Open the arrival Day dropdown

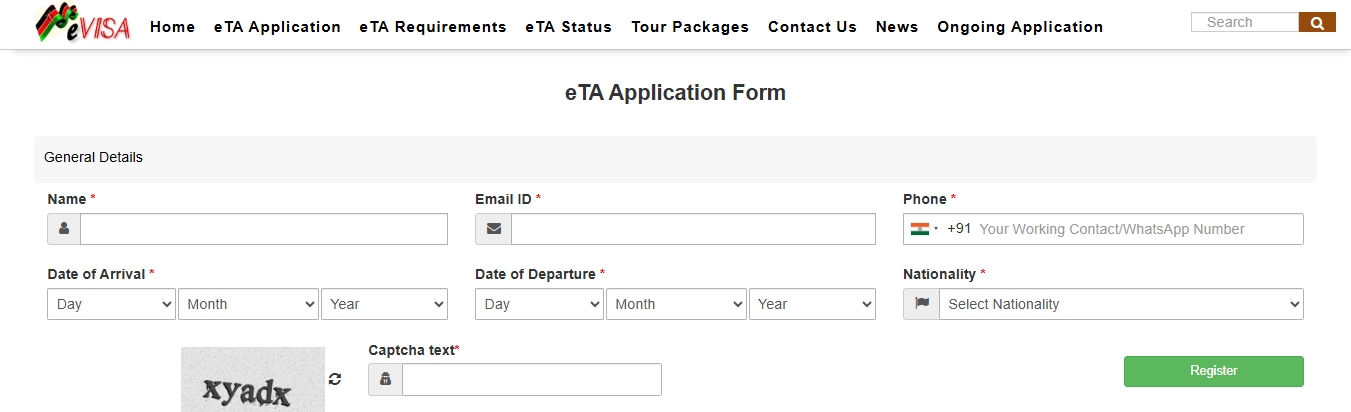pyautogui.click(x=111, y=304)
